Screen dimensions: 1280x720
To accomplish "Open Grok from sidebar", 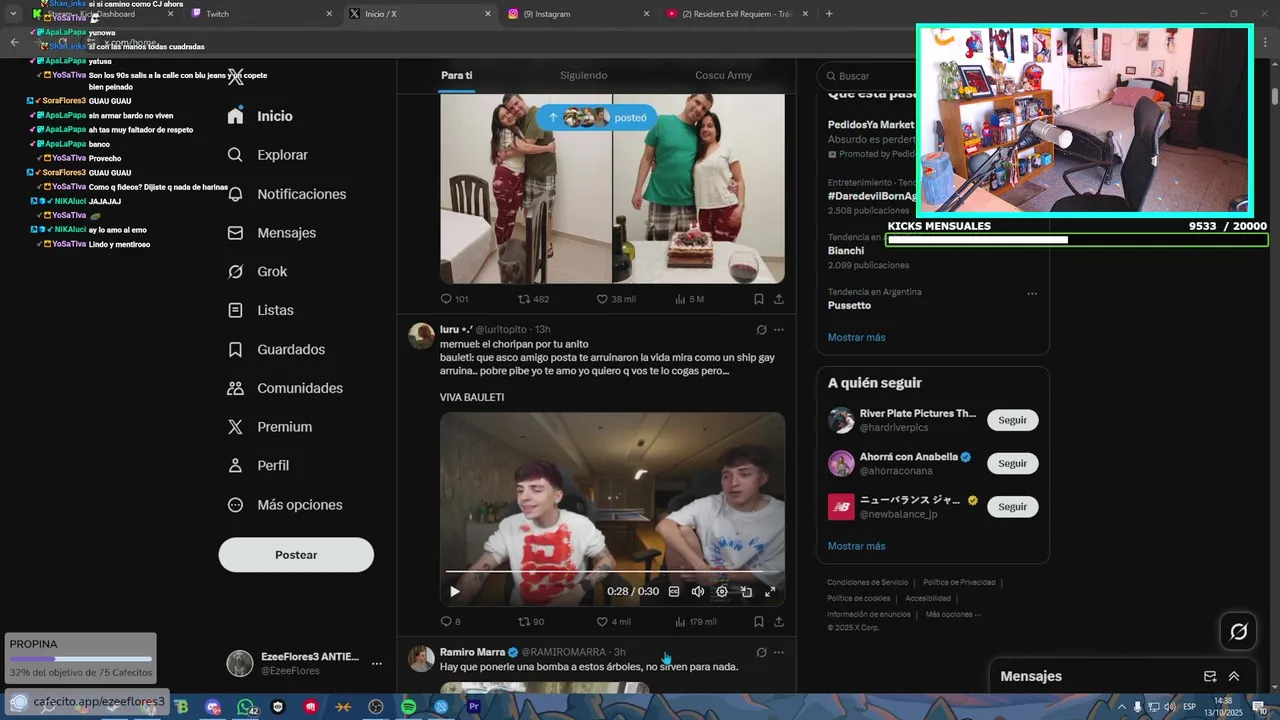I will click(x=257, y=272).
